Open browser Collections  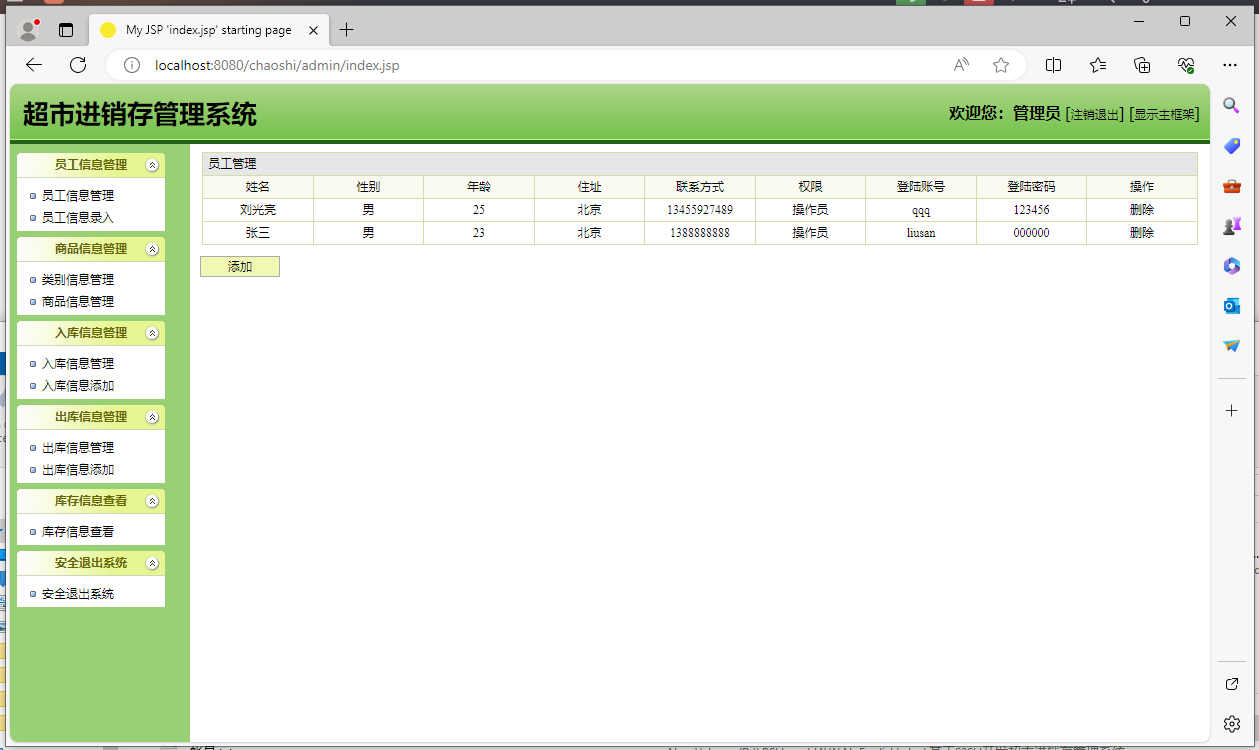coord(1142,65)
